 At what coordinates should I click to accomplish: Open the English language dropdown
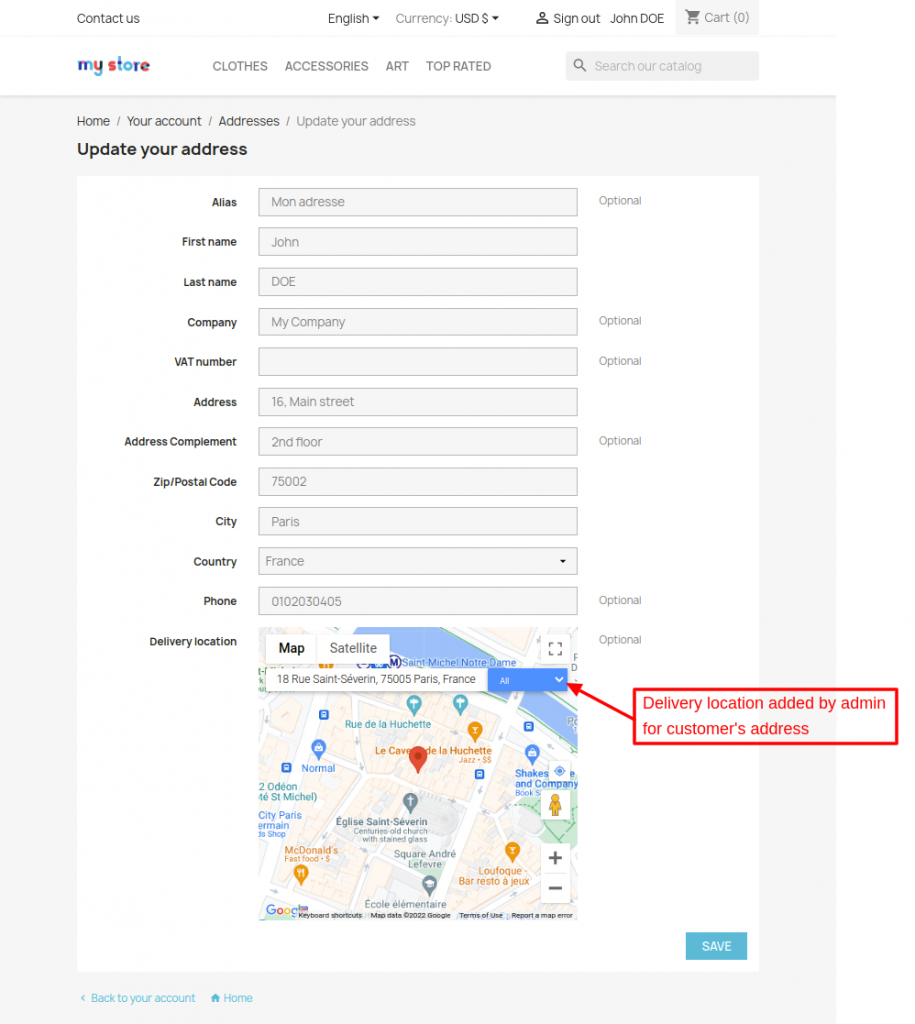(353, 18)
